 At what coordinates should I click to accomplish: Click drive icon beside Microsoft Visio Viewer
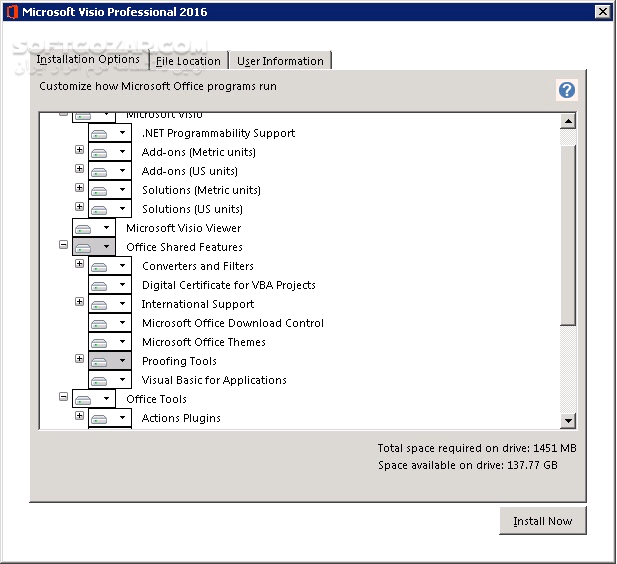(x=85, y=229)
